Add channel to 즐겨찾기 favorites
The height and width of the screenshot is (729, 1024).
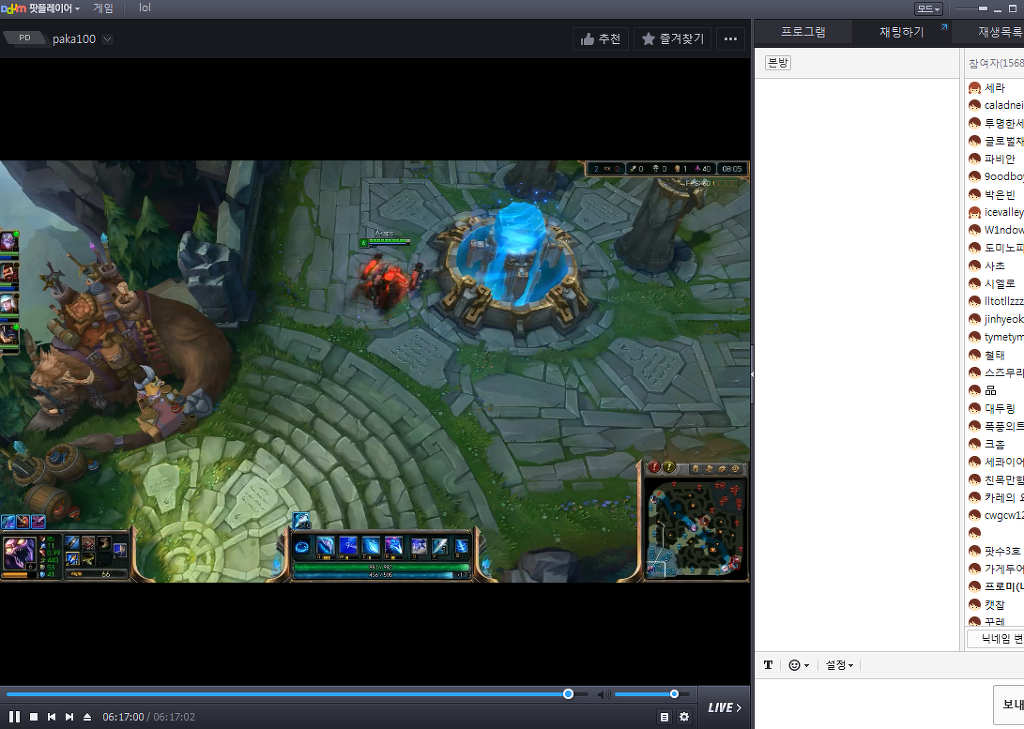(673, 39)
